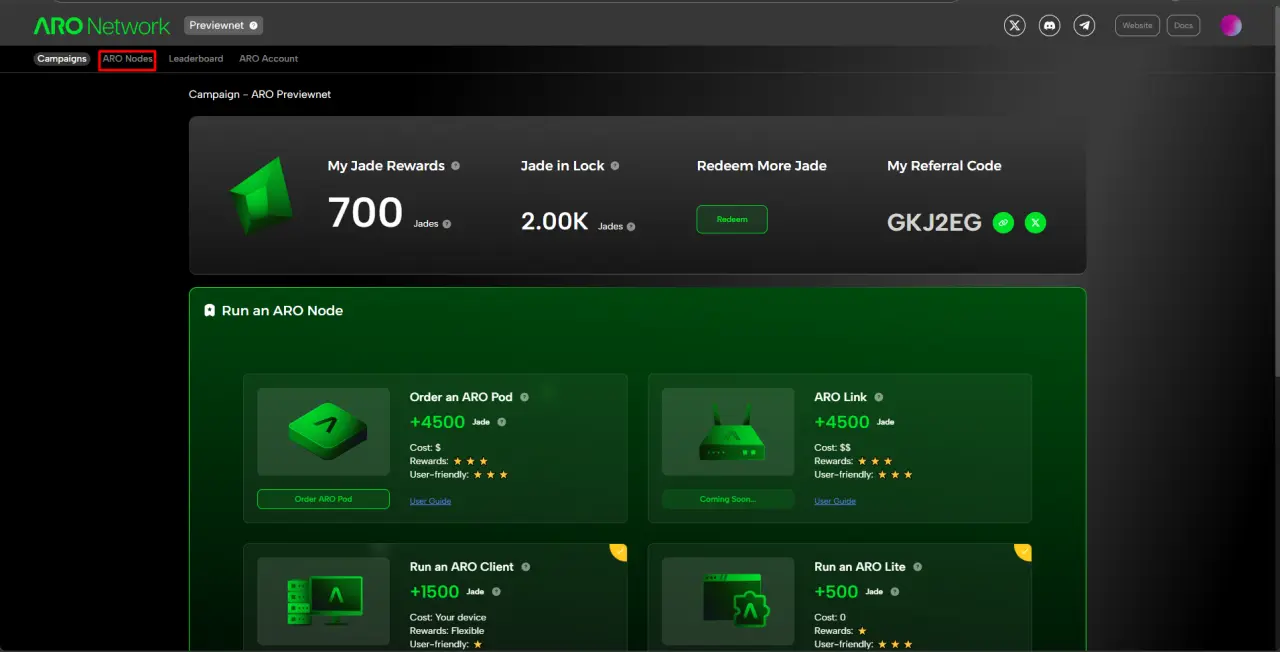The width and height of the screenshot is (1280, 652).
Task: Click the Order ARO Pod button
Action: point(323,499)
